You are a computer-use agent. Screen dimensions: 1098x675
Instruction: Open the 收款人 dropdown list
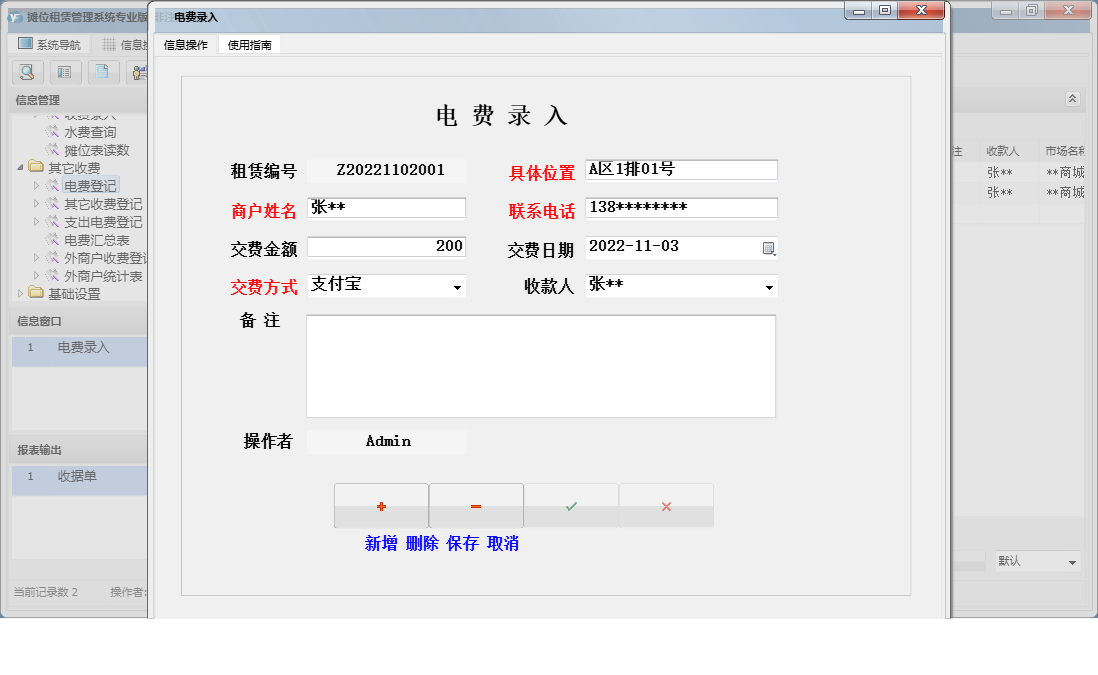[769, 287]
